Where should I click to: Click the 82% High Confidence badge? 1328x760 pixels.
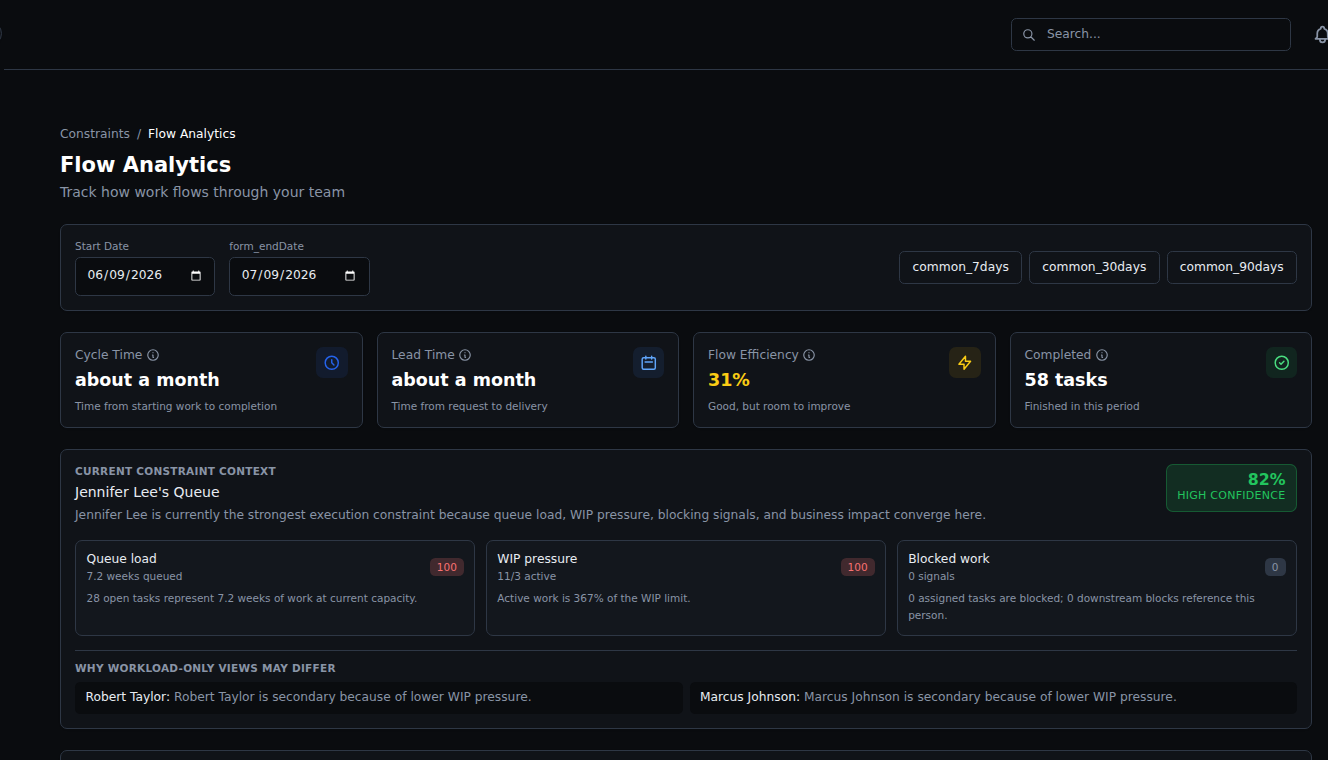1231,488
